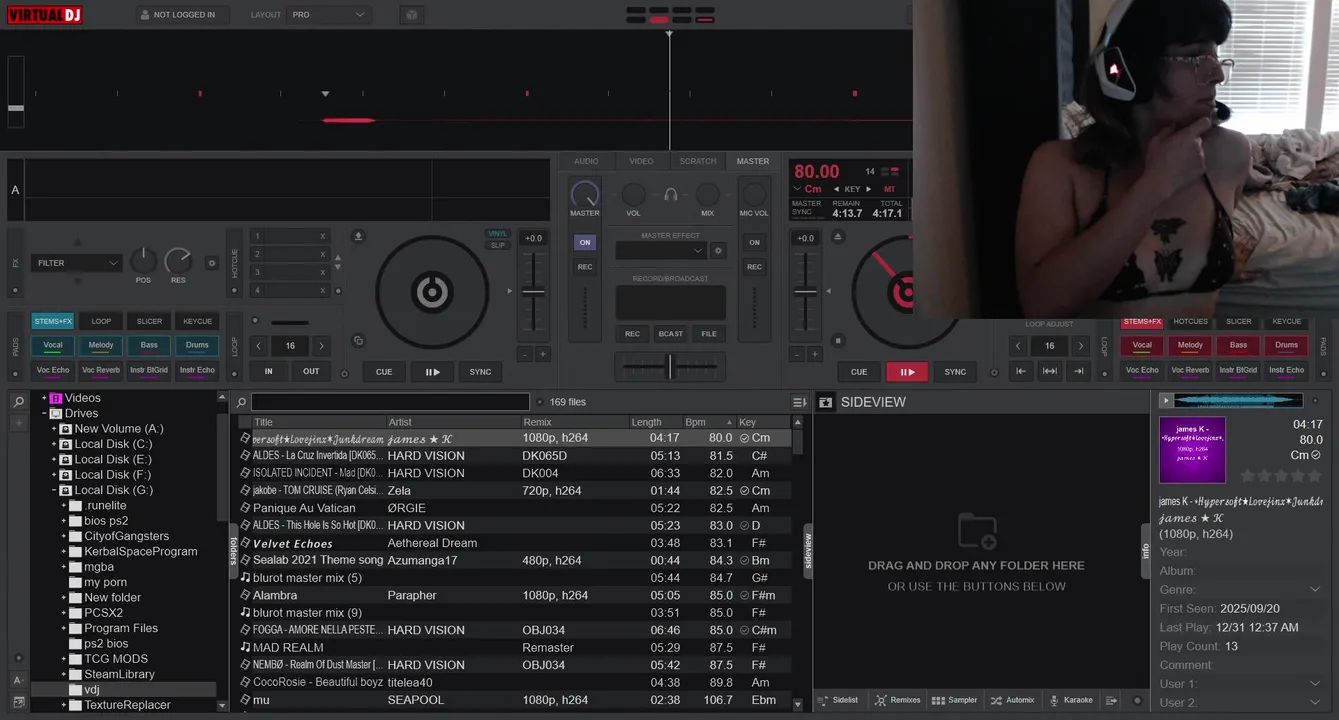Switch to the AUDIO mixer tab
This screenshot has width=1339, height=720.
[x=586, y=161]
